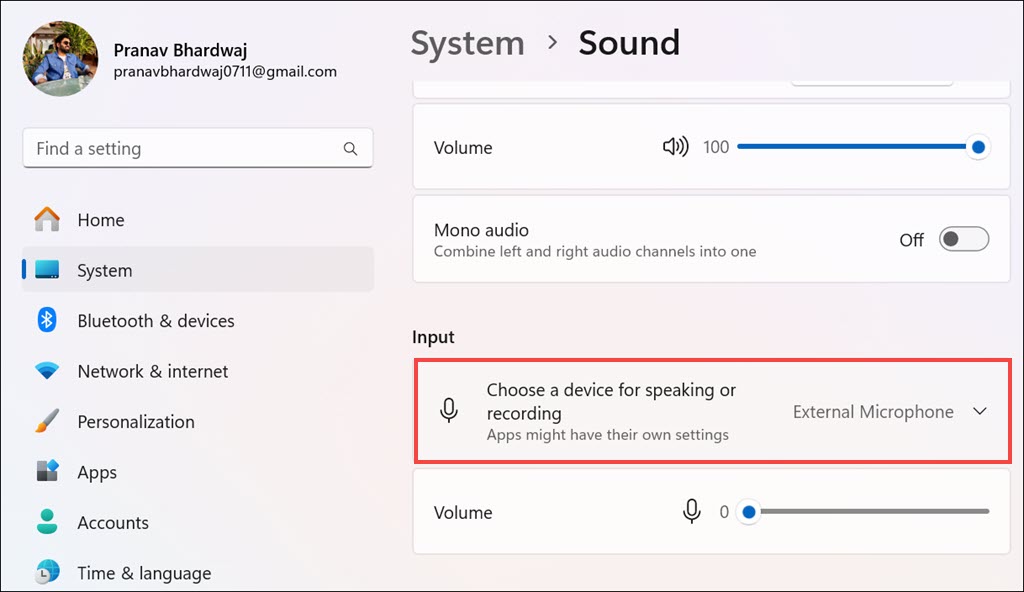The width and height of the screenshot is (1024, 592).
Task: Click the Bluetooth & devices icon
Action: (x=47, y=321)
